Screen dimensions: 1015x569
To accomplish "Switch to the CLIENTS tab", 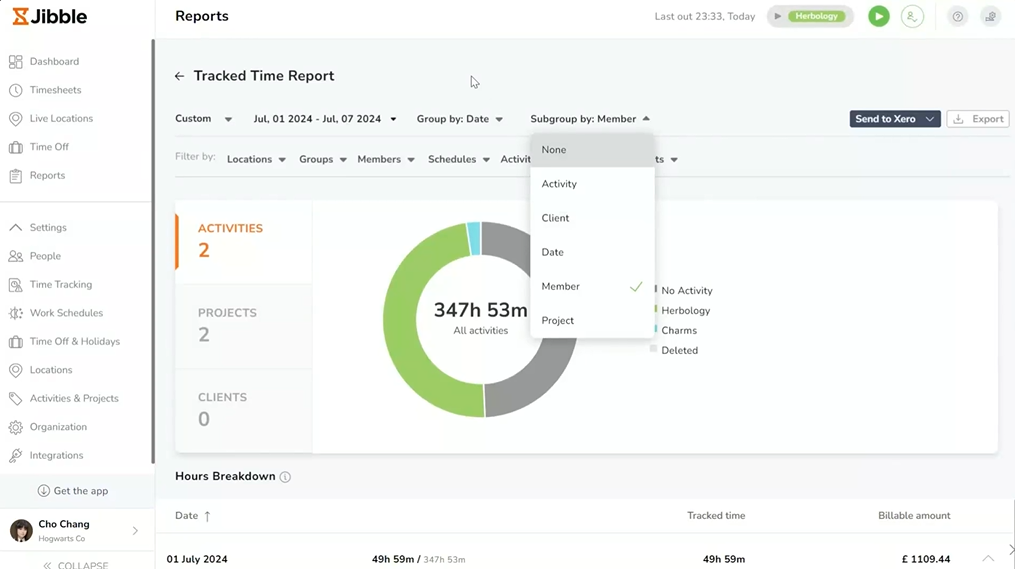I will pyautogui.click(x=243, y=410).
